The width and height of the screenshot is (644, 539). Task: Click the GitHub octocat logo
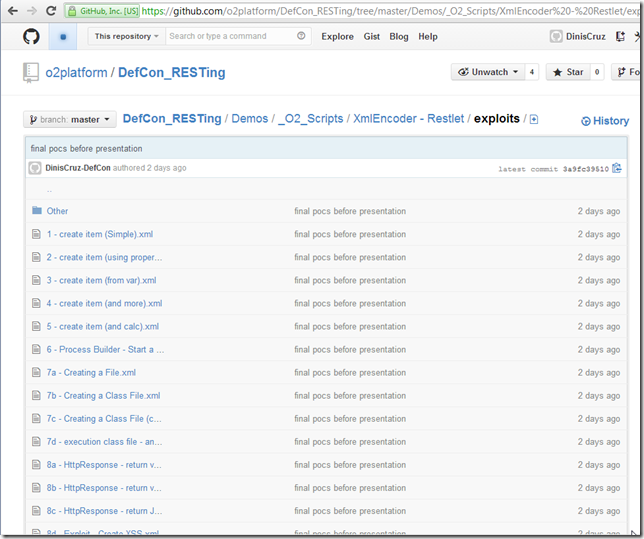pyautogui.click(x=31, y=37)
